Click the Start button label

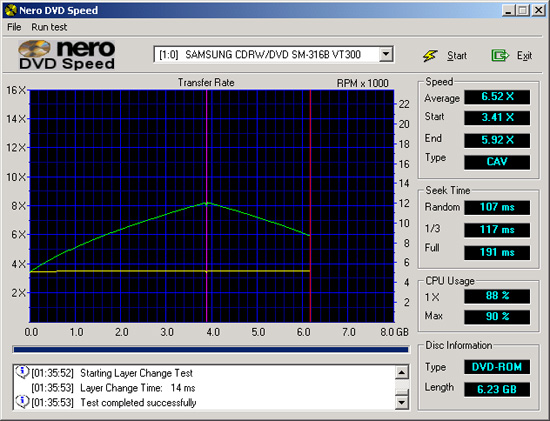457,55
